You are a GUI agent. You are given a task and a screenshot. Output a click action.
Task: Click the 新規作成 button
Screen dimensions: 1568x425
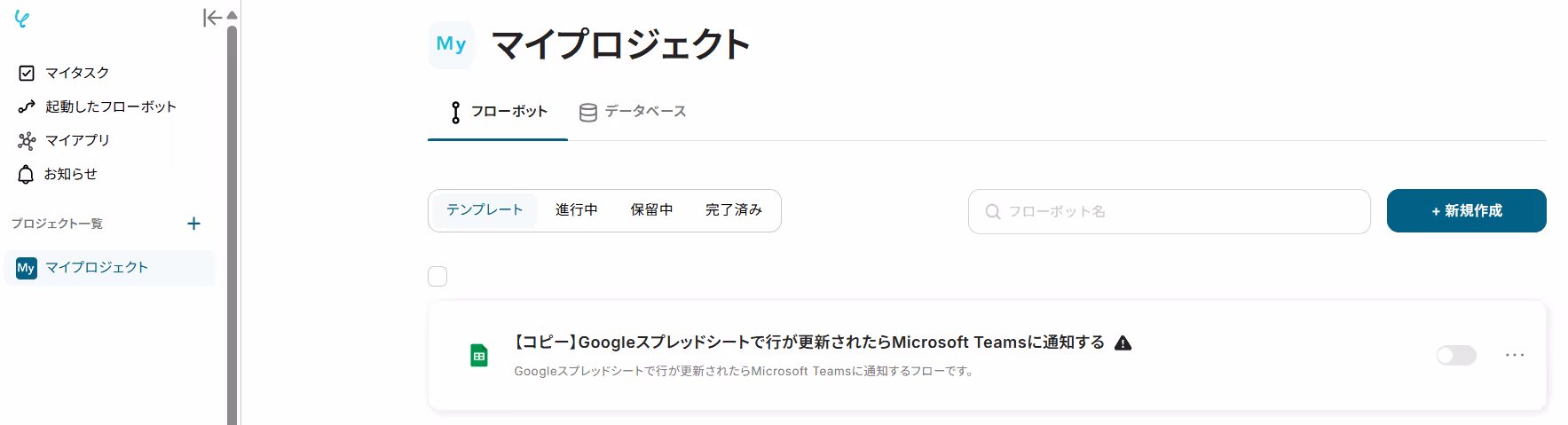pyautogui.click(x=1466, y=210)
